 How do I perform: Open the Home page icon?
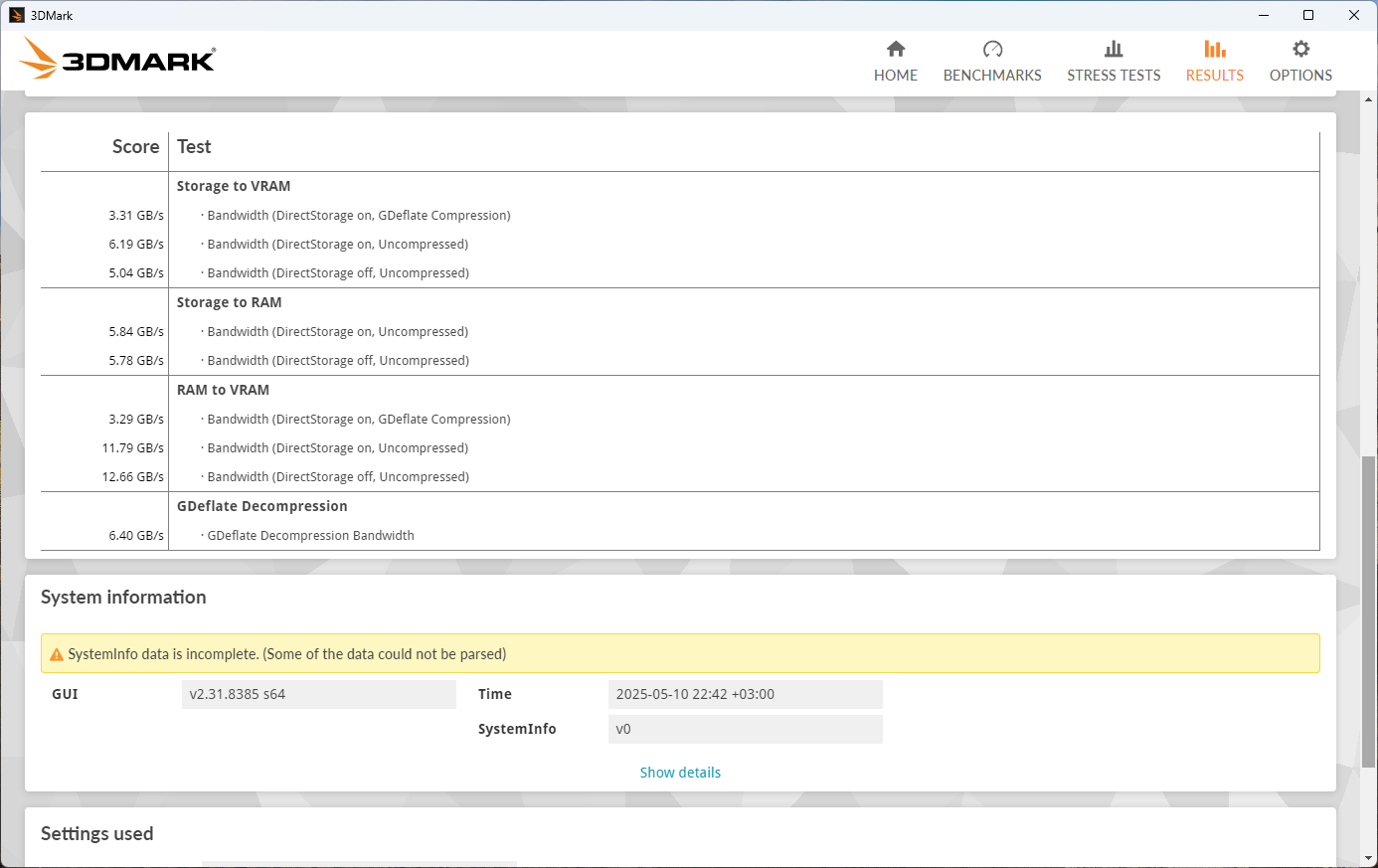pyautogui.click(x=896, y=50)
